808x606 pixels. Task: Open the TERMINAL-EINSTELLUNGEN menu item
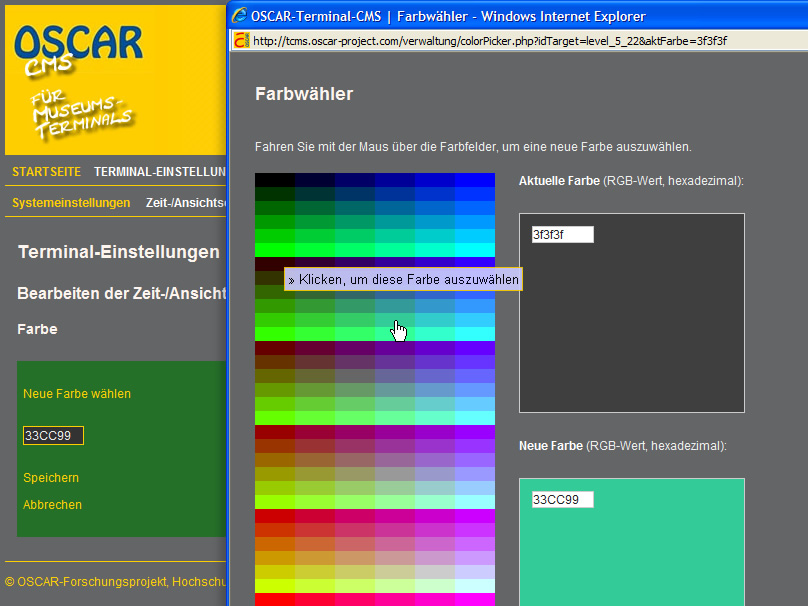click(x=160, y=172)
